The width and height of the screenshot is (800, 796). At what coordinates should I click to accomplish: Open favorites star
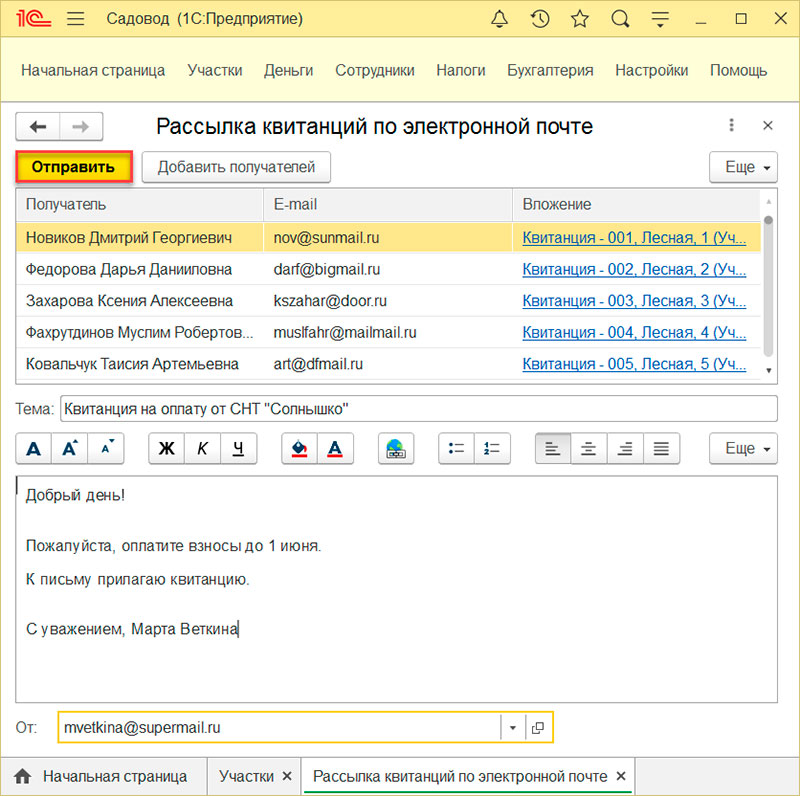click(580, 19)
